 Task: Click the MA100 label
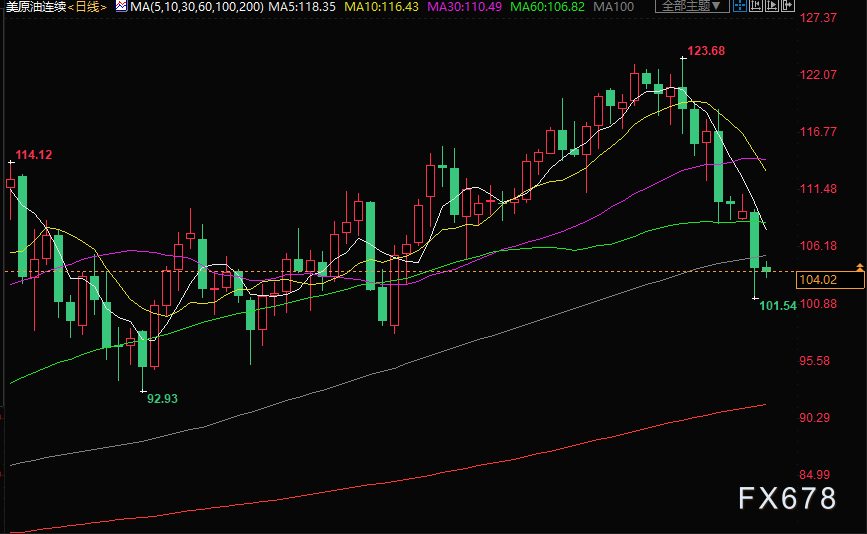pos(614,7)
